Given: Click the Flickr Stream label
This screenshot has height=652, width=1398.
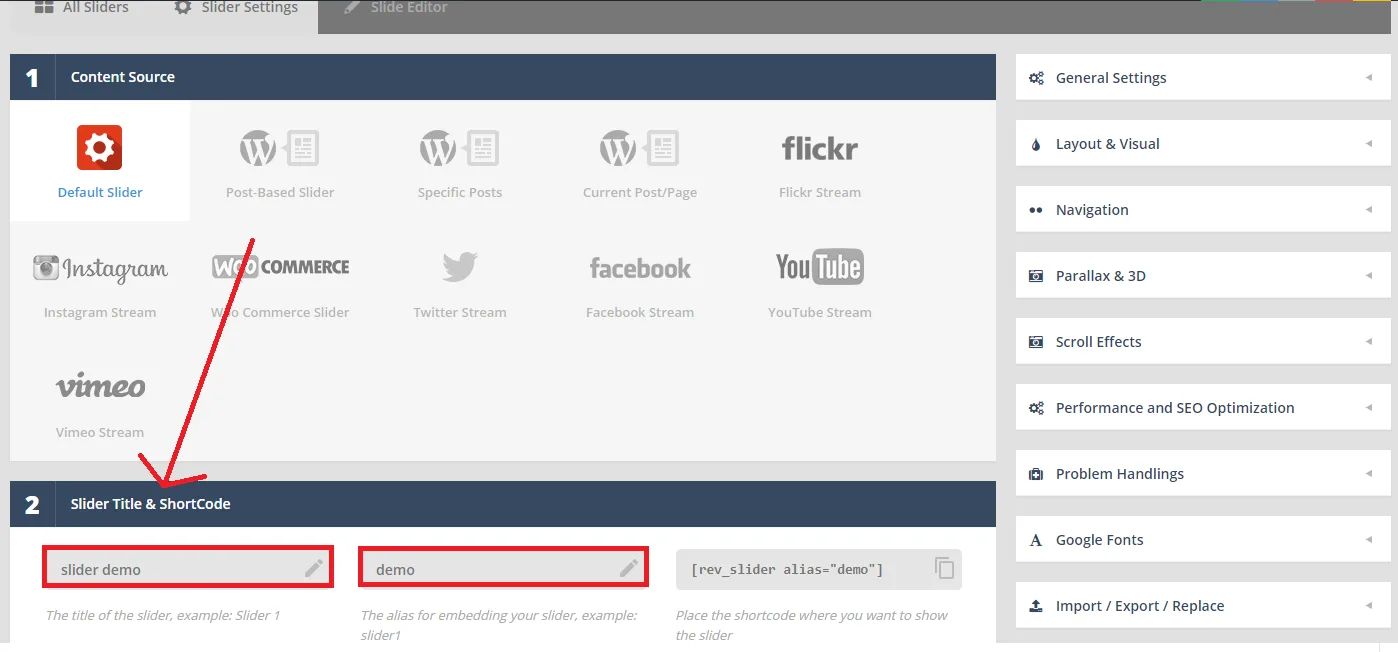Looking at the screenshot, I should click(820, 192).
